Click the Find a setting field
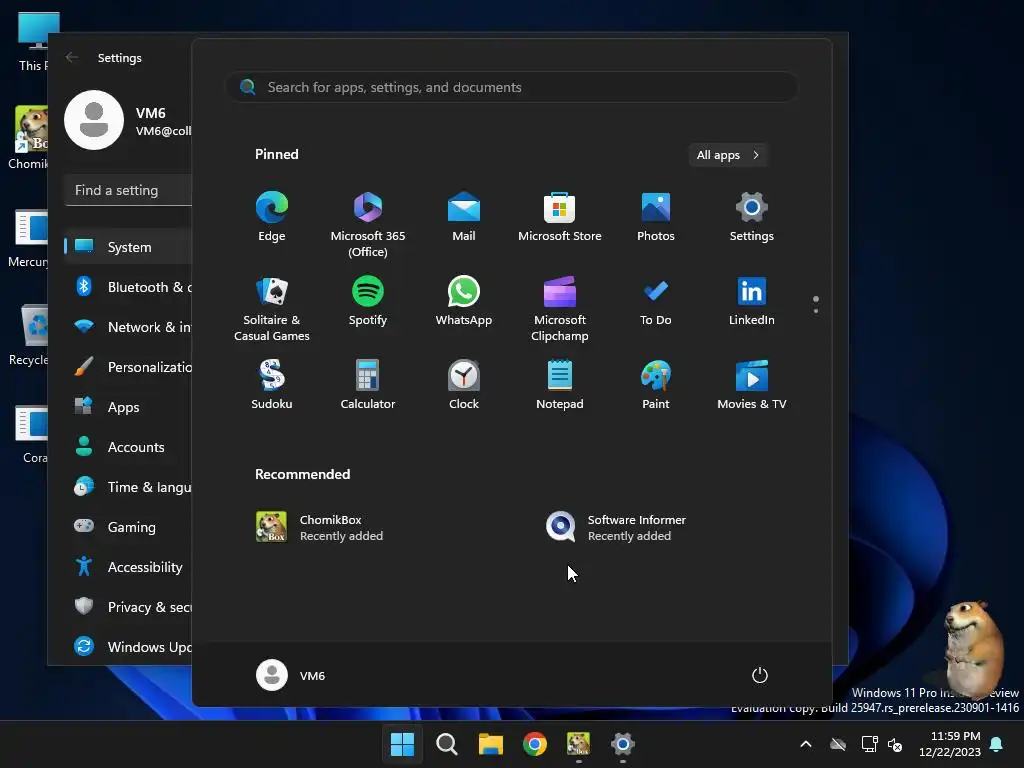1024x768 pixels. click(x=128, y=190)
